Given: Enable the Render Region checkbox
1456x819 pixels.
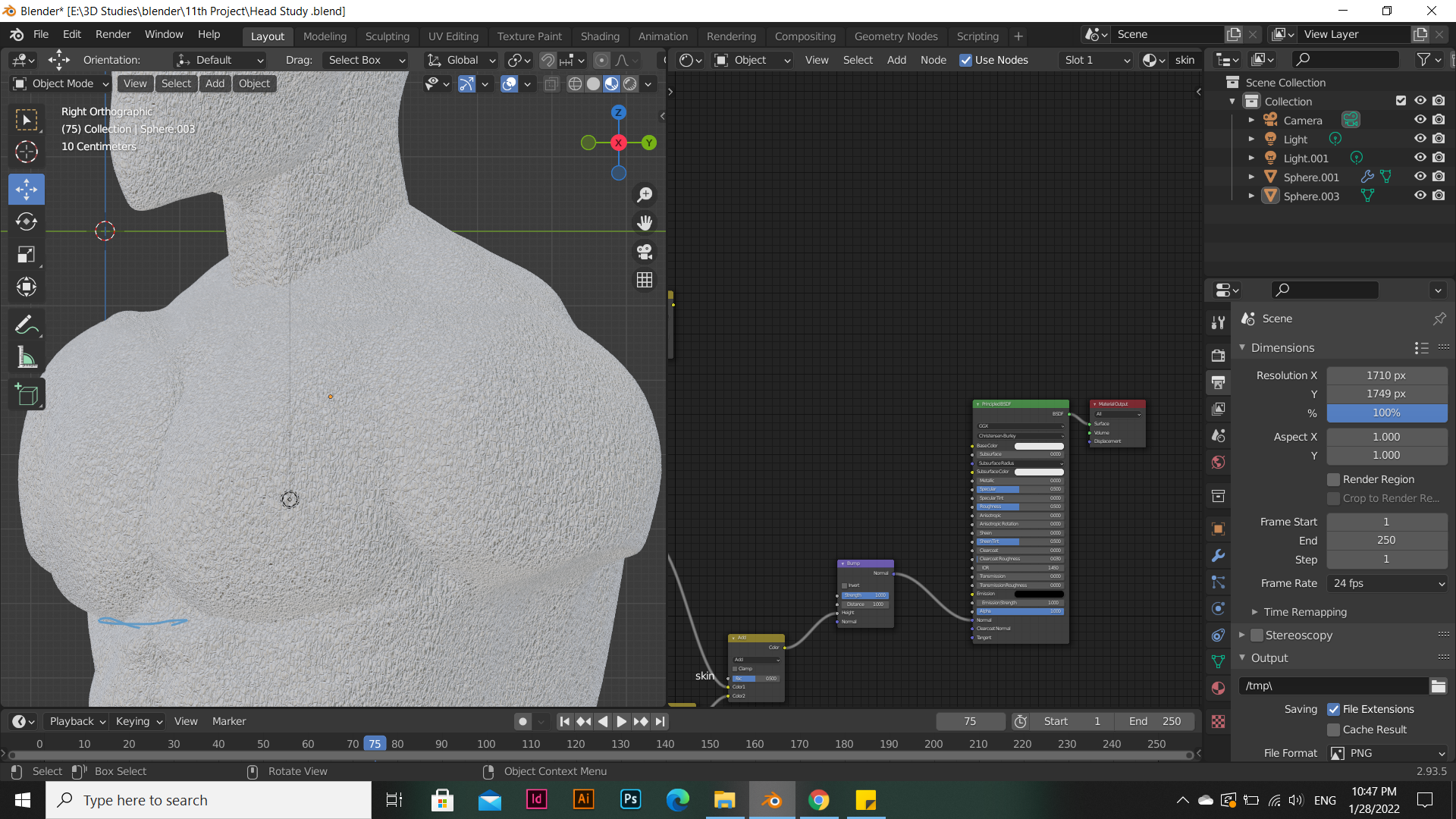Looking at the screenshot, I should 1333,479.
